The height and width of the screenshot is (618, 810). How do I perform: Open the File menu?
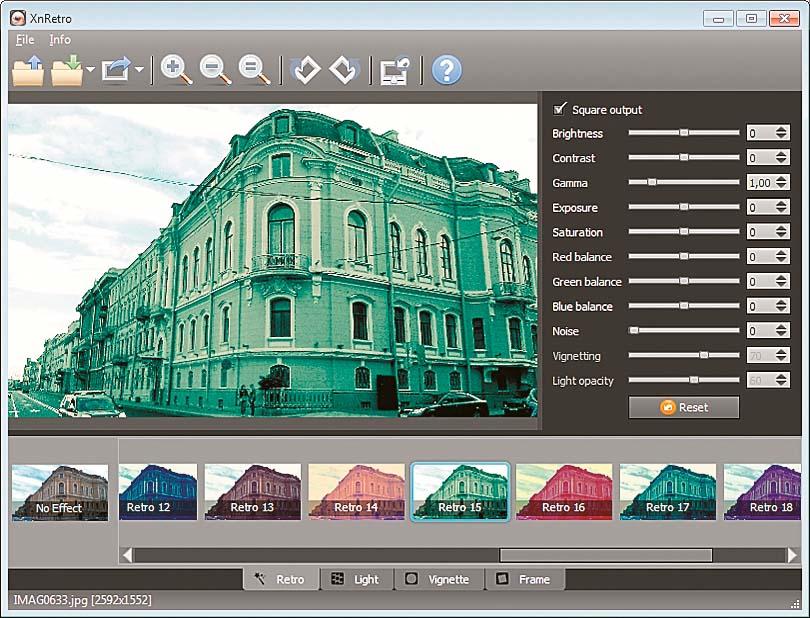pos(25,40)
